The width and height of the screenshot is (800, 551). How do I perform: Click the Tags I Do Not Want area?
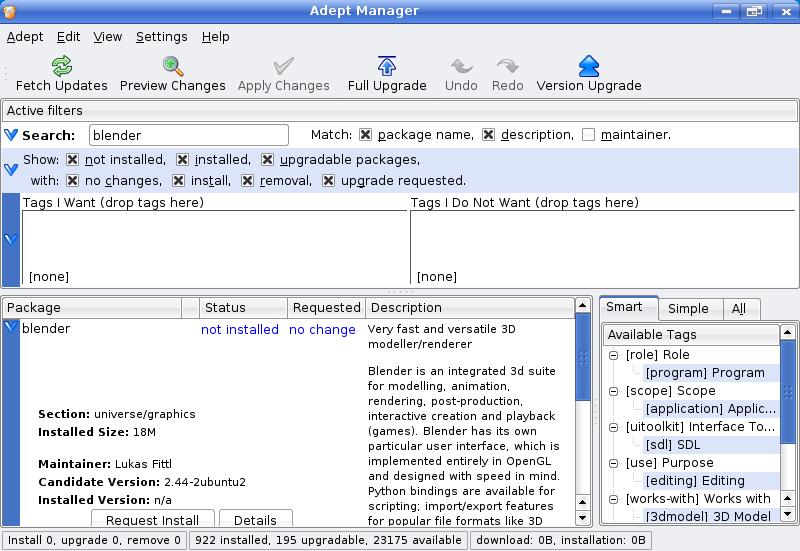[603, 247]
